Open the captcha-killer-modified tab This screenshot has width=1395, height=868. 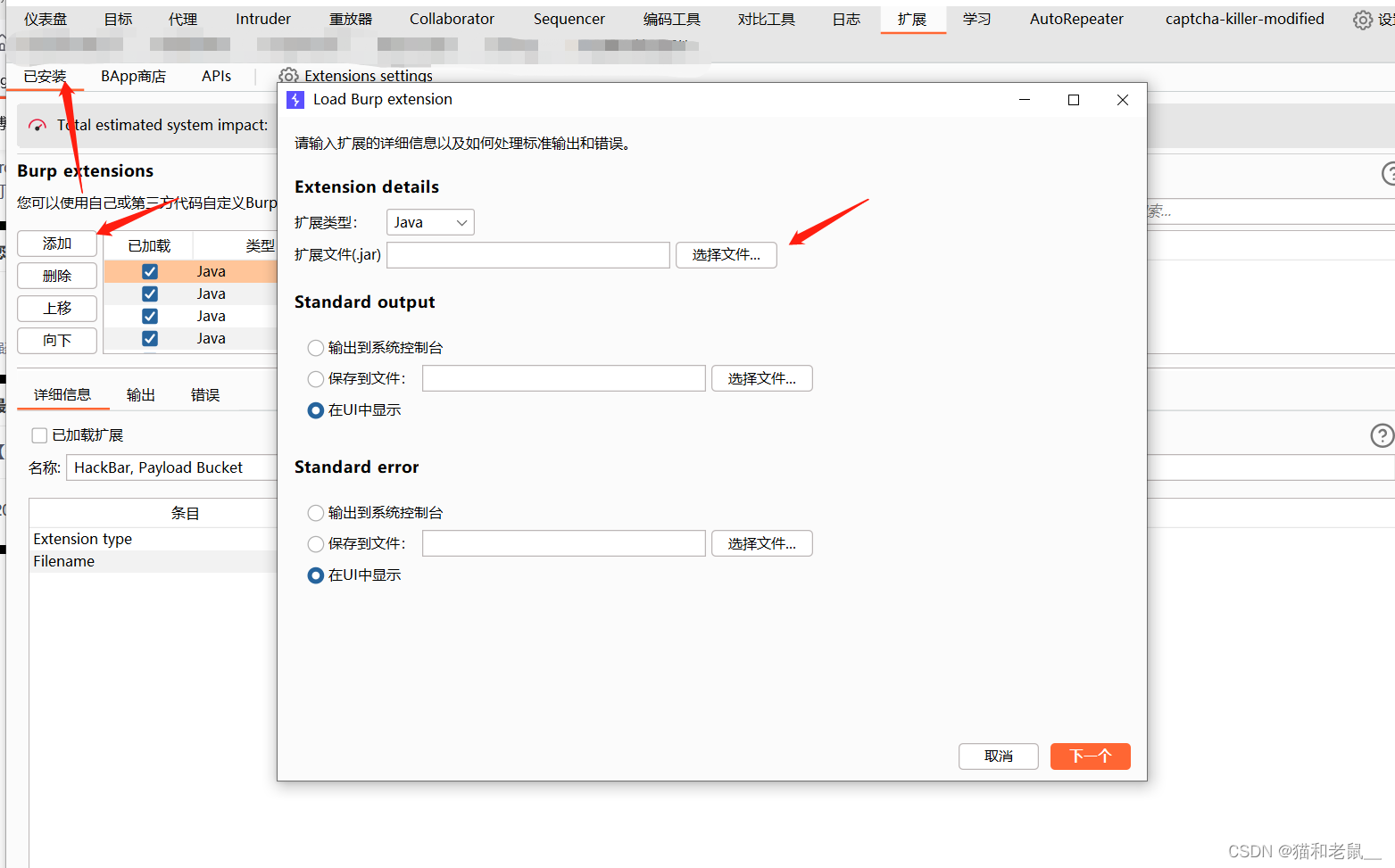click(1245, 19)
